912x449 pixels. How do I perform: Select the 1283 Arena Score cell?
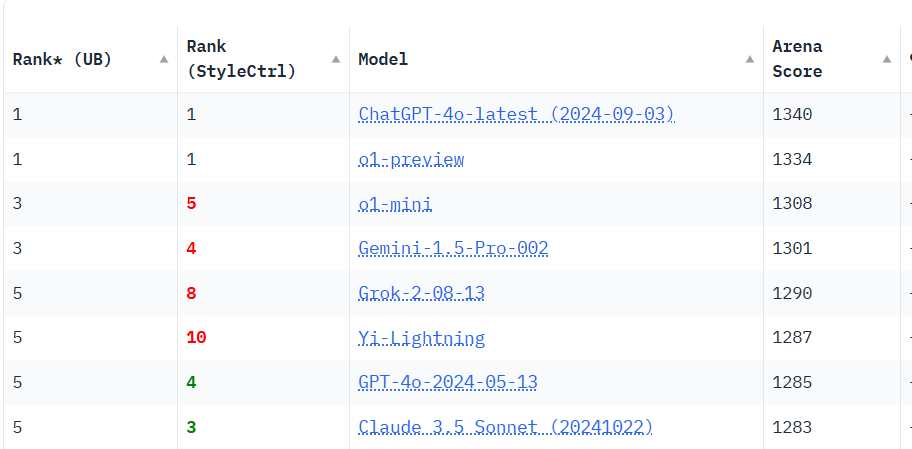[792, 427]
